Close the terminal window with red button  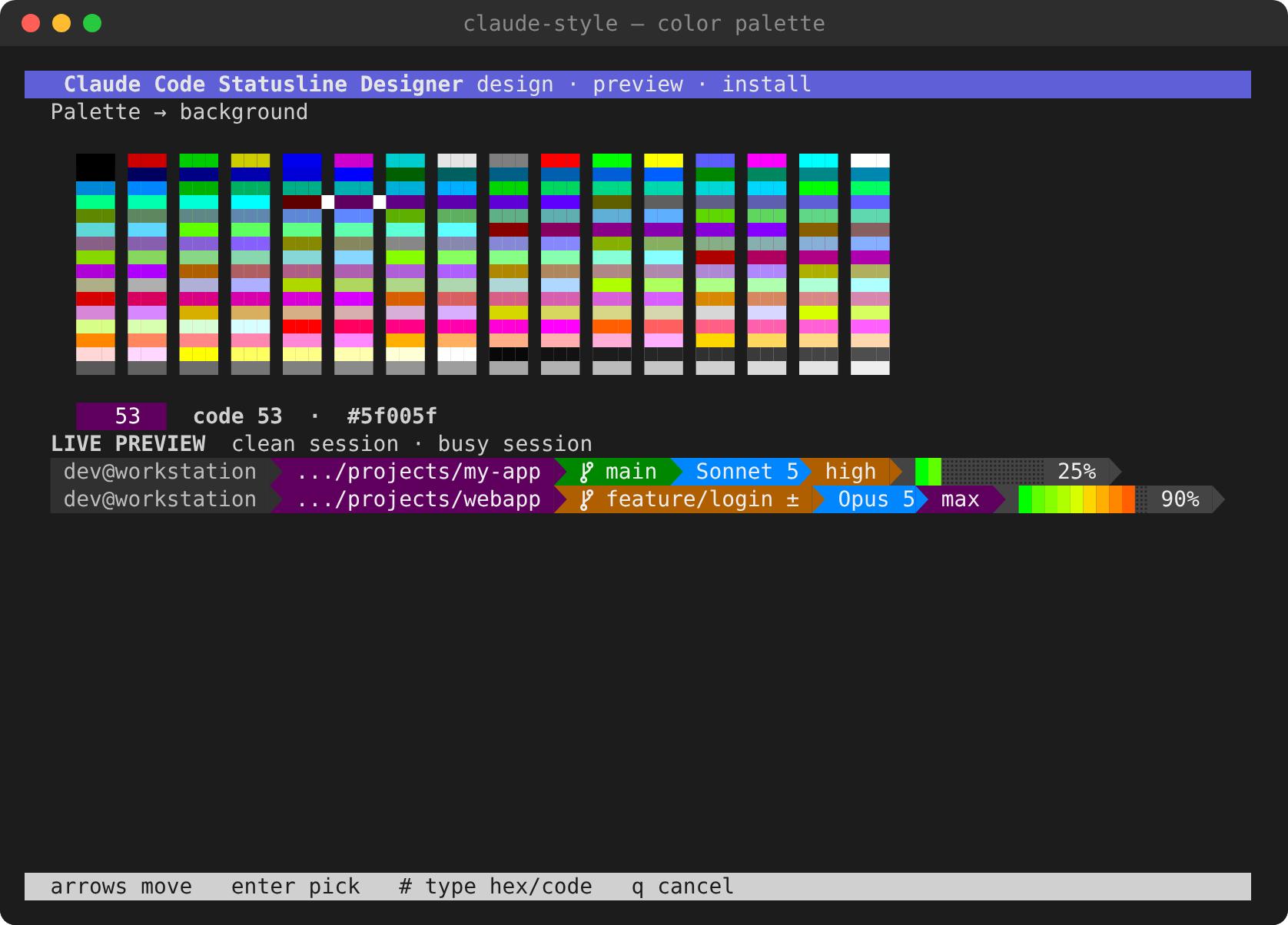(x=31, y=23)
